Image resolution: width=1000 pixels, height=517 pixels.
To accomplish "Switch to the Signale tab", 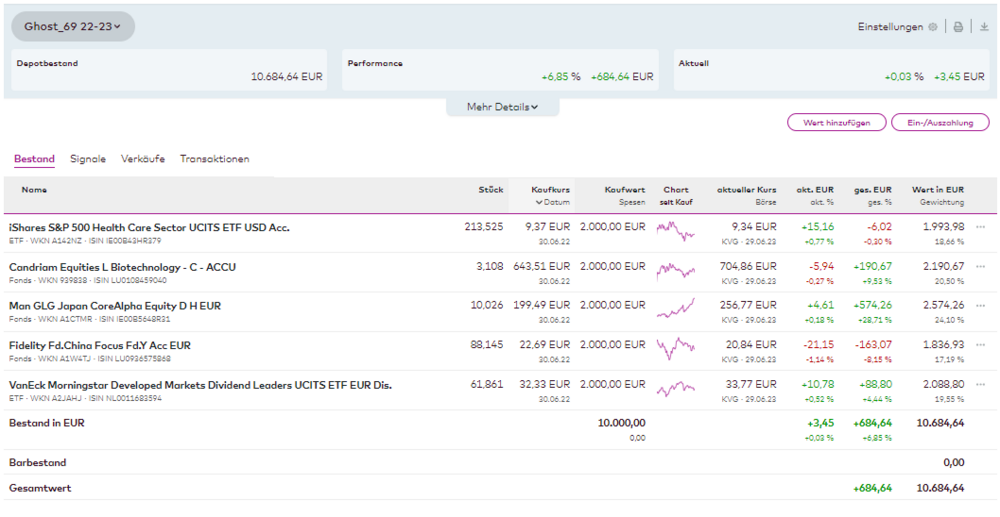I will click(88, 159).
